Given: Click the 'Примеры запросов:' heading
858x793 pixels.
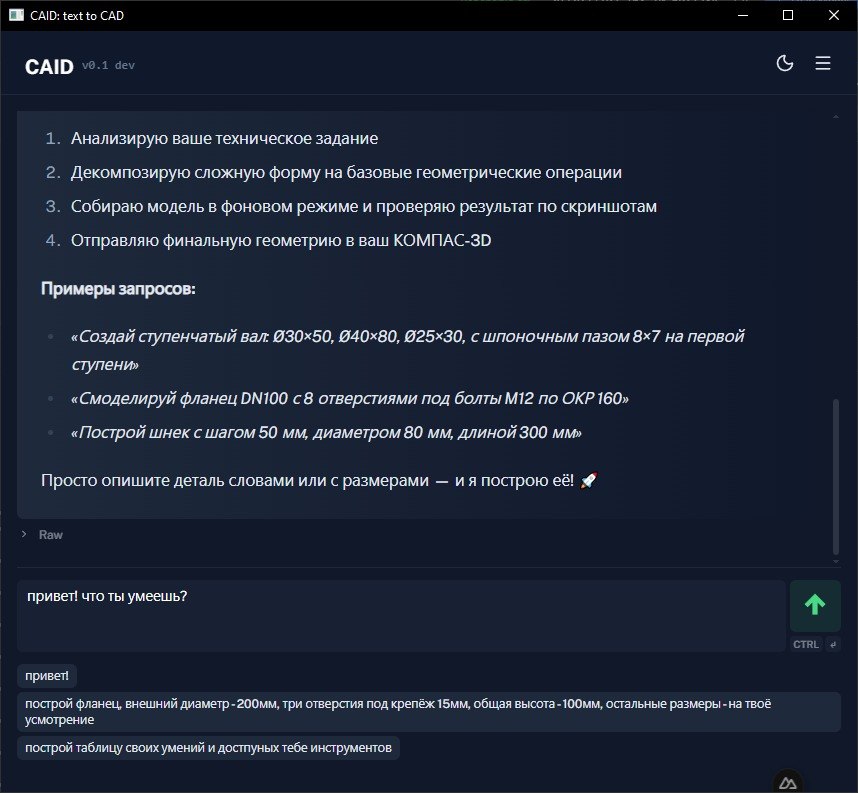Looking at the screenshot, I should coord(118,288).
